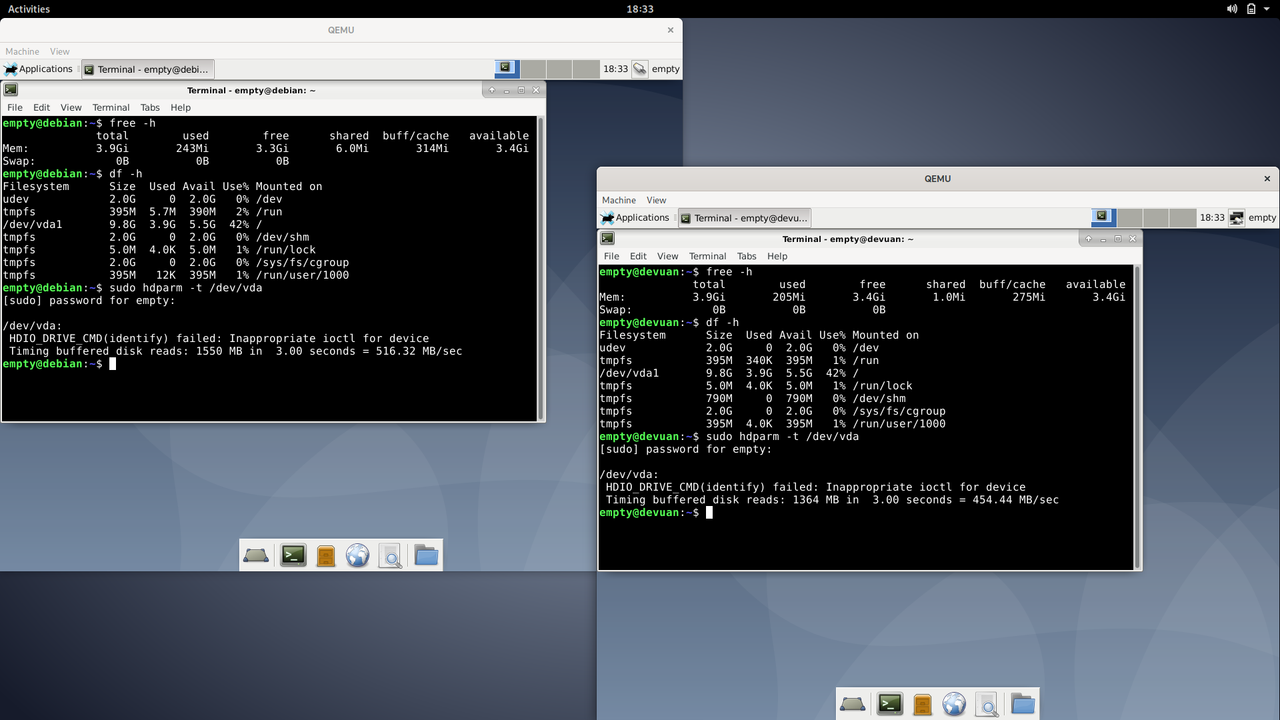Click the 18:33 clock in Devuan panel
Viewport: 1280px width, 720px height.
[x=1212, y=218]
